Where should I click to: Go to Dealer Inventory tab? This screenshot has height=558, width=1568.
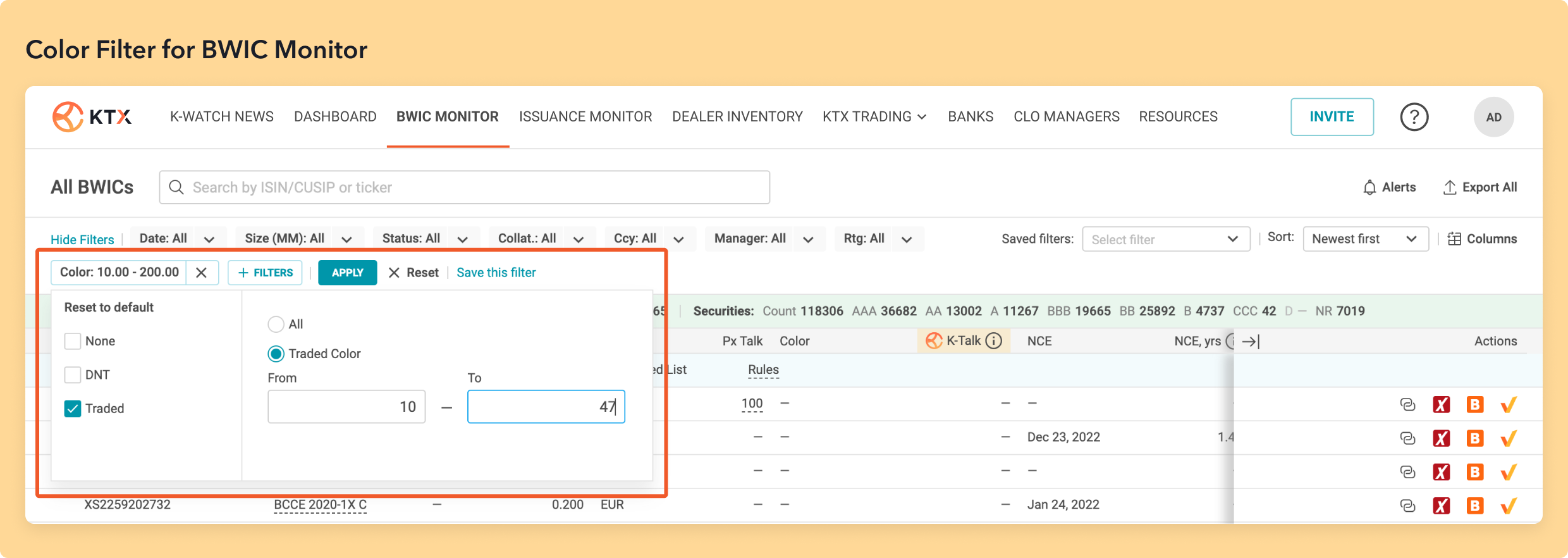737,117
